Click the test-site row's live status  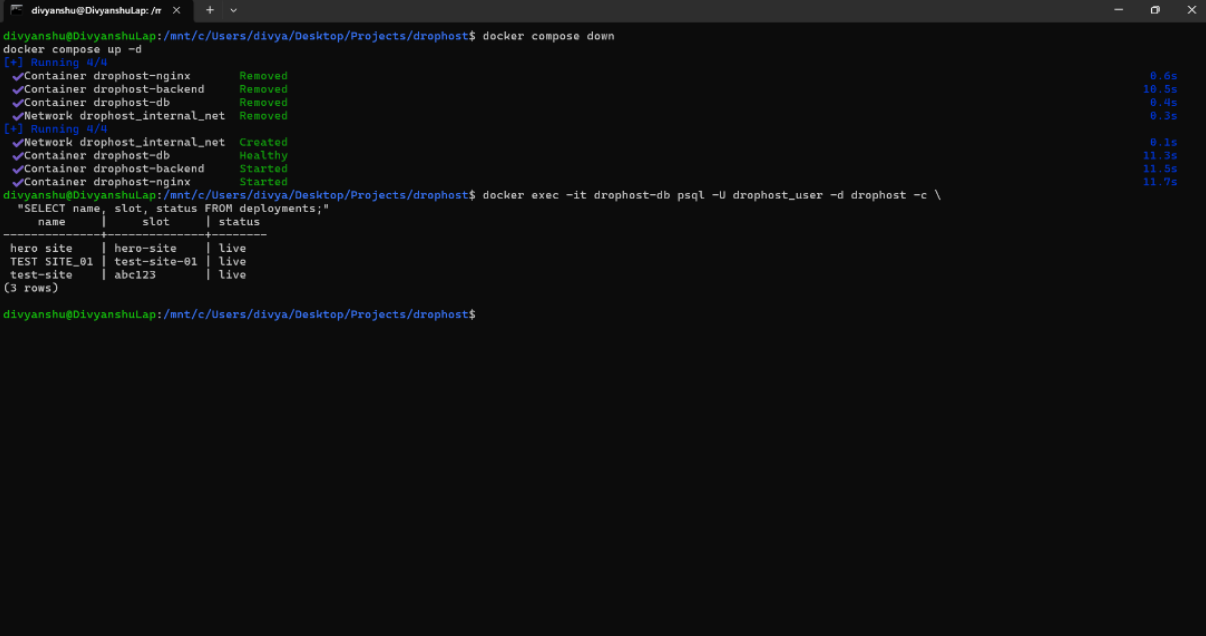232,274
